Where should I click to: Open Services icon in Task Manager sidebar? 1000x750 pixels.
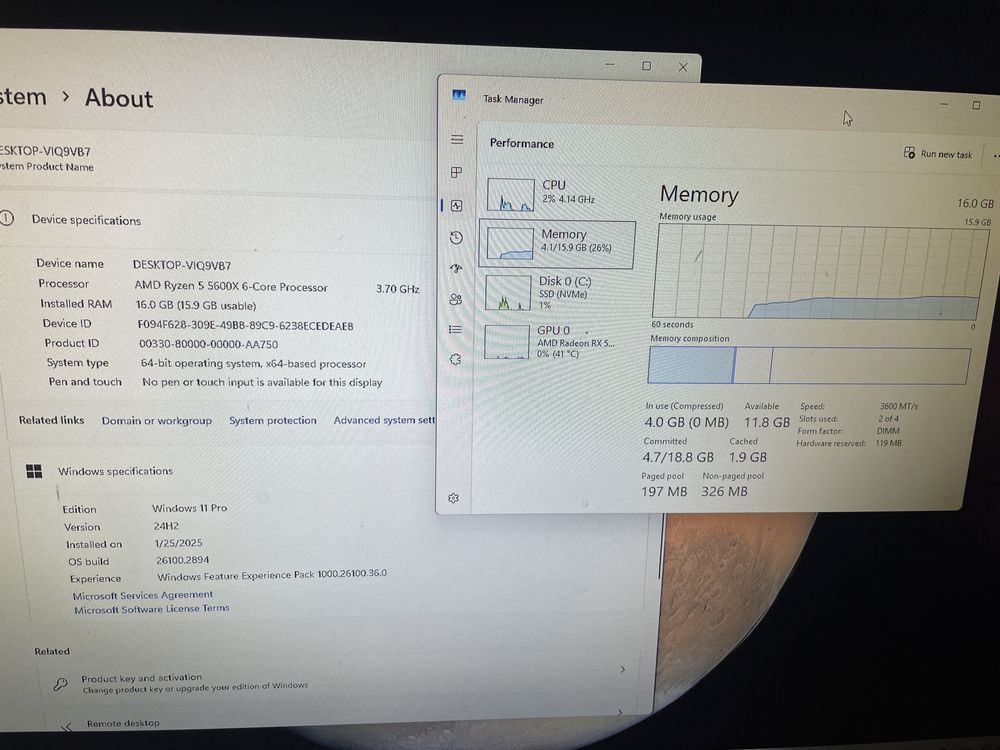pos(455,360)
